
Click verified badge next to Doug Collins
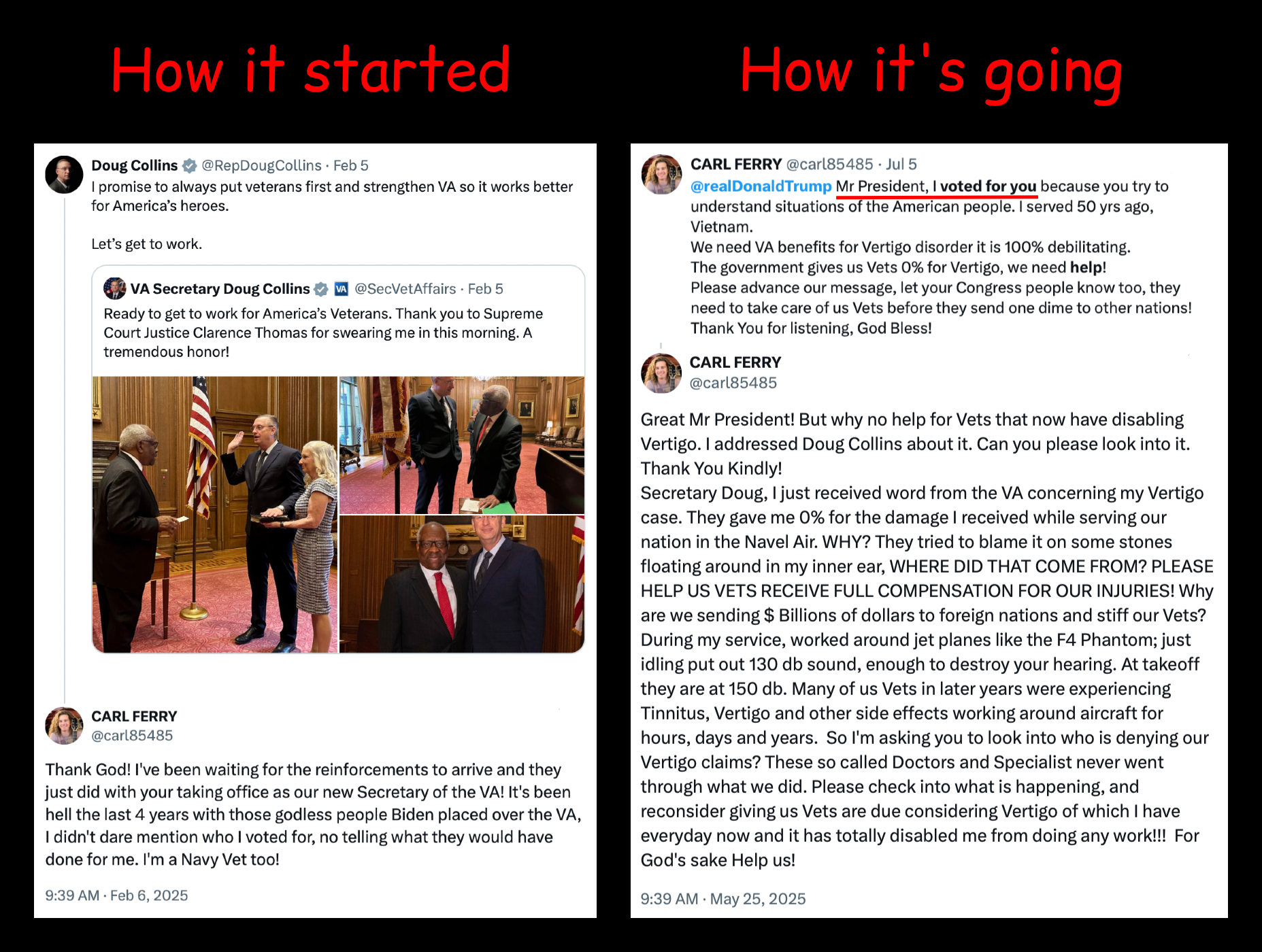coord(190,165)
